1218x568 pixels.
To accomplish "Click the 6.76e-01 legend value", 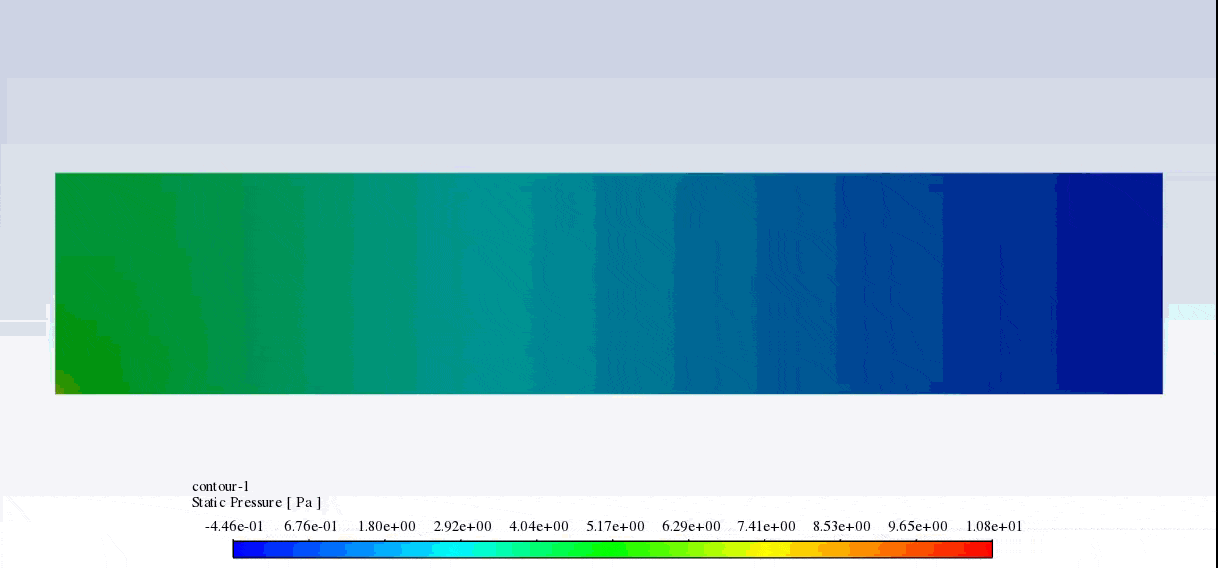I will tap(310, 527).
